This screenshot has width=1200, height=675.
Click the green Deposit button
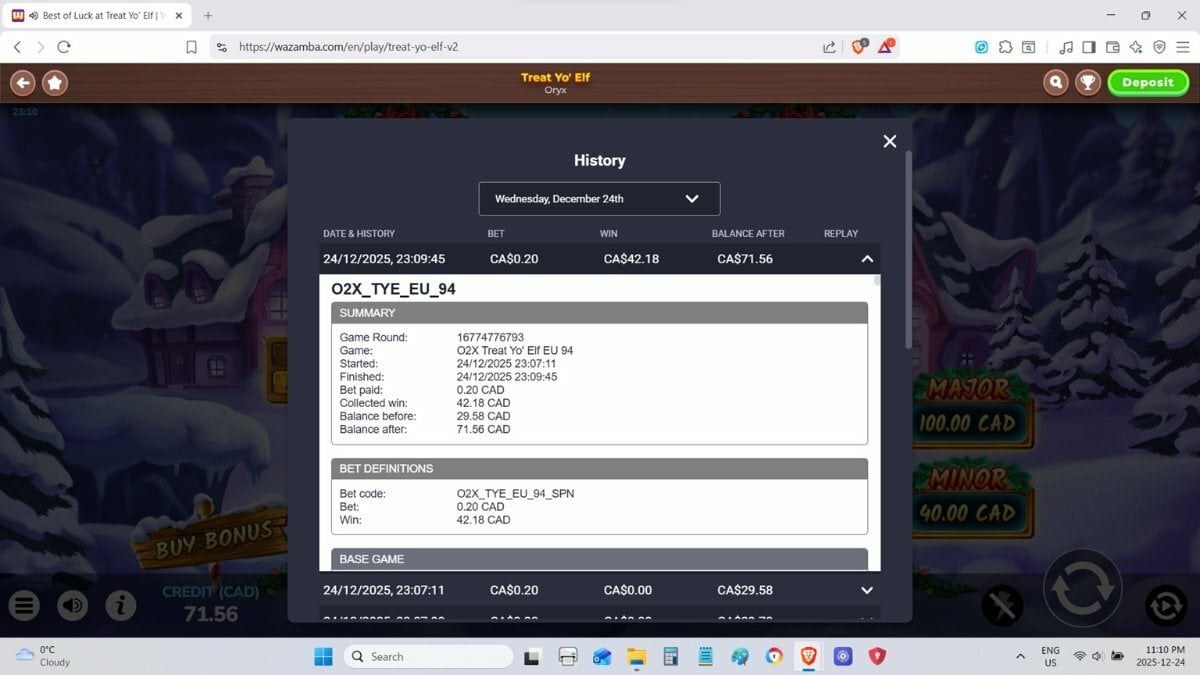(1147, 83)
